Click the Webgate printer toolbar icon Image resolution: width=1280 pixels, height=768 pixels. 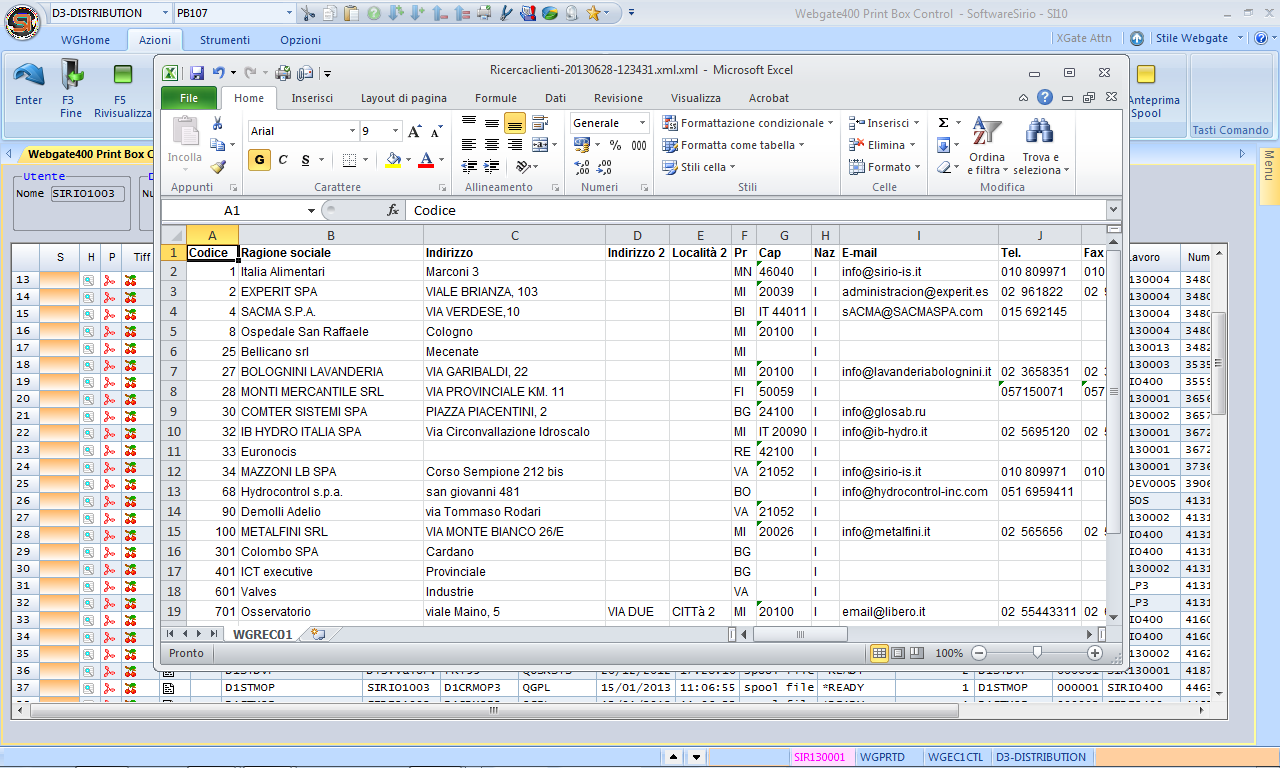484,13
